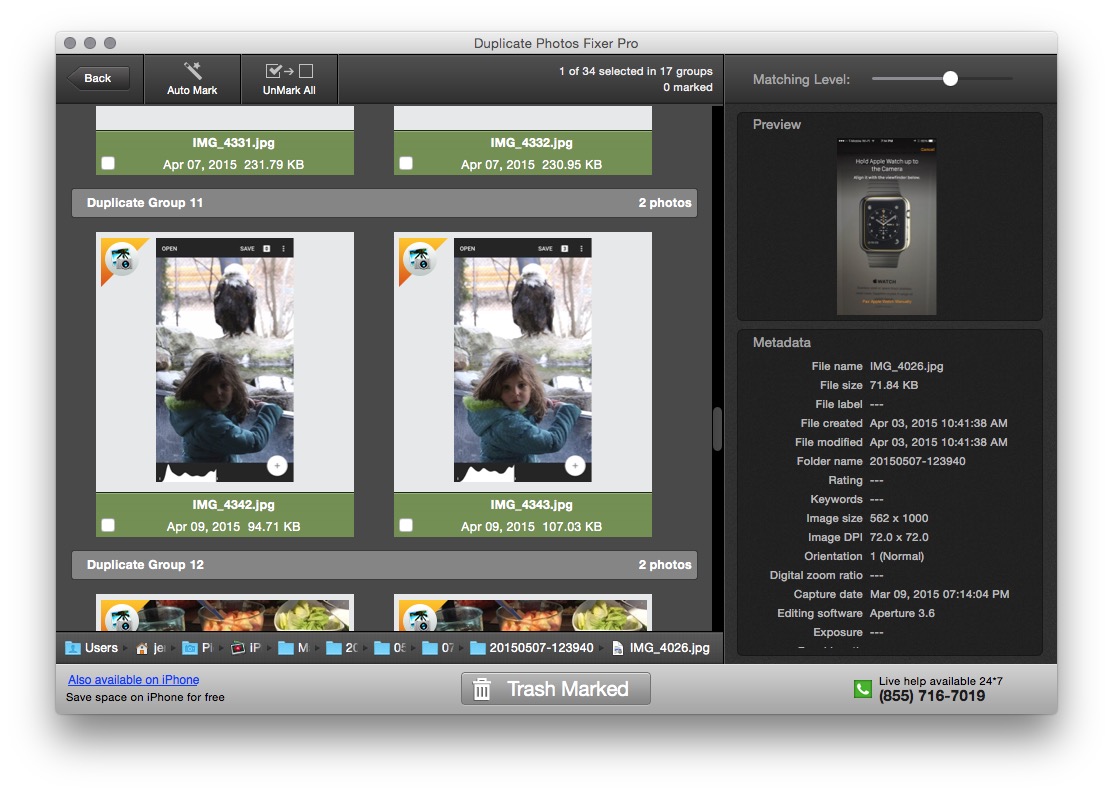Image resolution: width=1113 pixels, height=794 pixels.
Task: Click the green phone live help icon
Action: (x=862, y=689)
